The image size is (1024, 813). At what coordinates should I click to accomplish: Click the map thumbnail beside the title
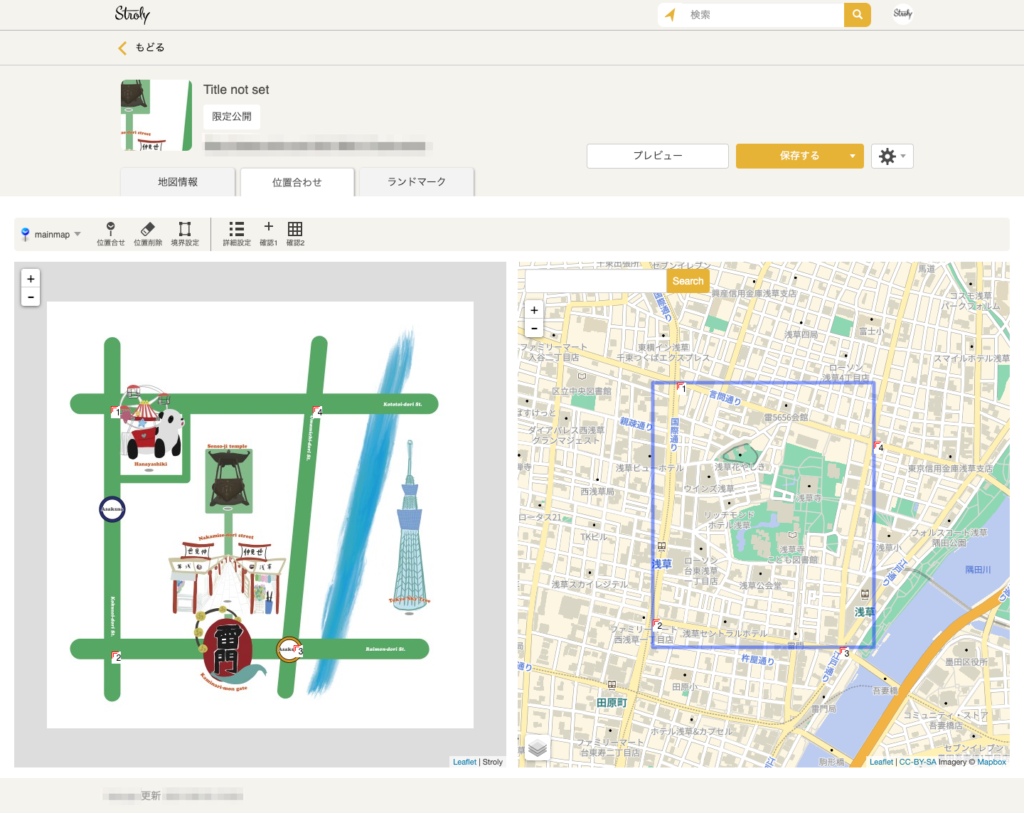[x=156, y=115]
